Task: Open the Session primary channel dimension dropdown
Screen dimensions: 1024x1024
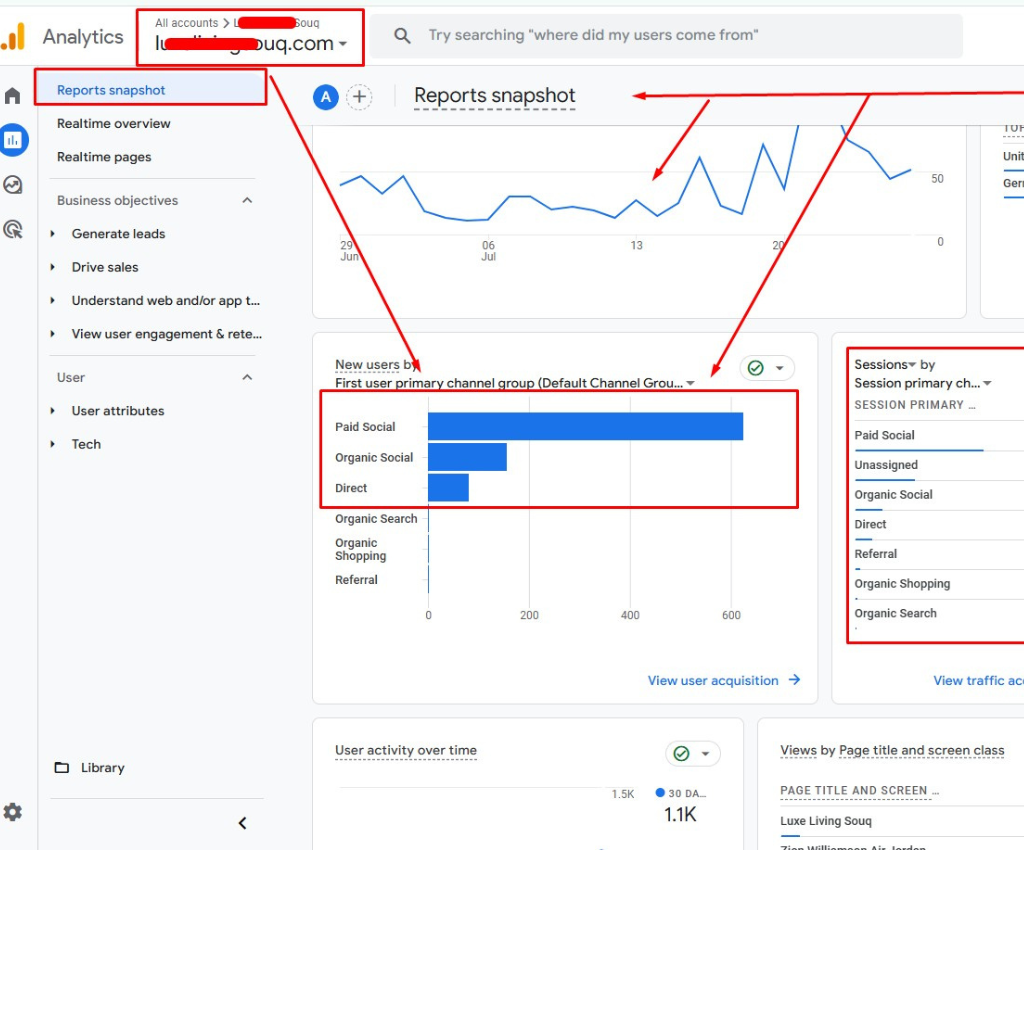Action: 986,382
